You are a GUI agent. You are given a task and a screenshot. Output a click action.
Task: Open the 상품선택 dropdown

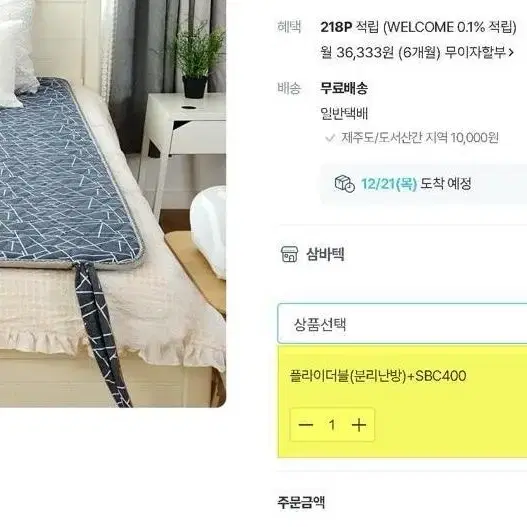(402, 324)
